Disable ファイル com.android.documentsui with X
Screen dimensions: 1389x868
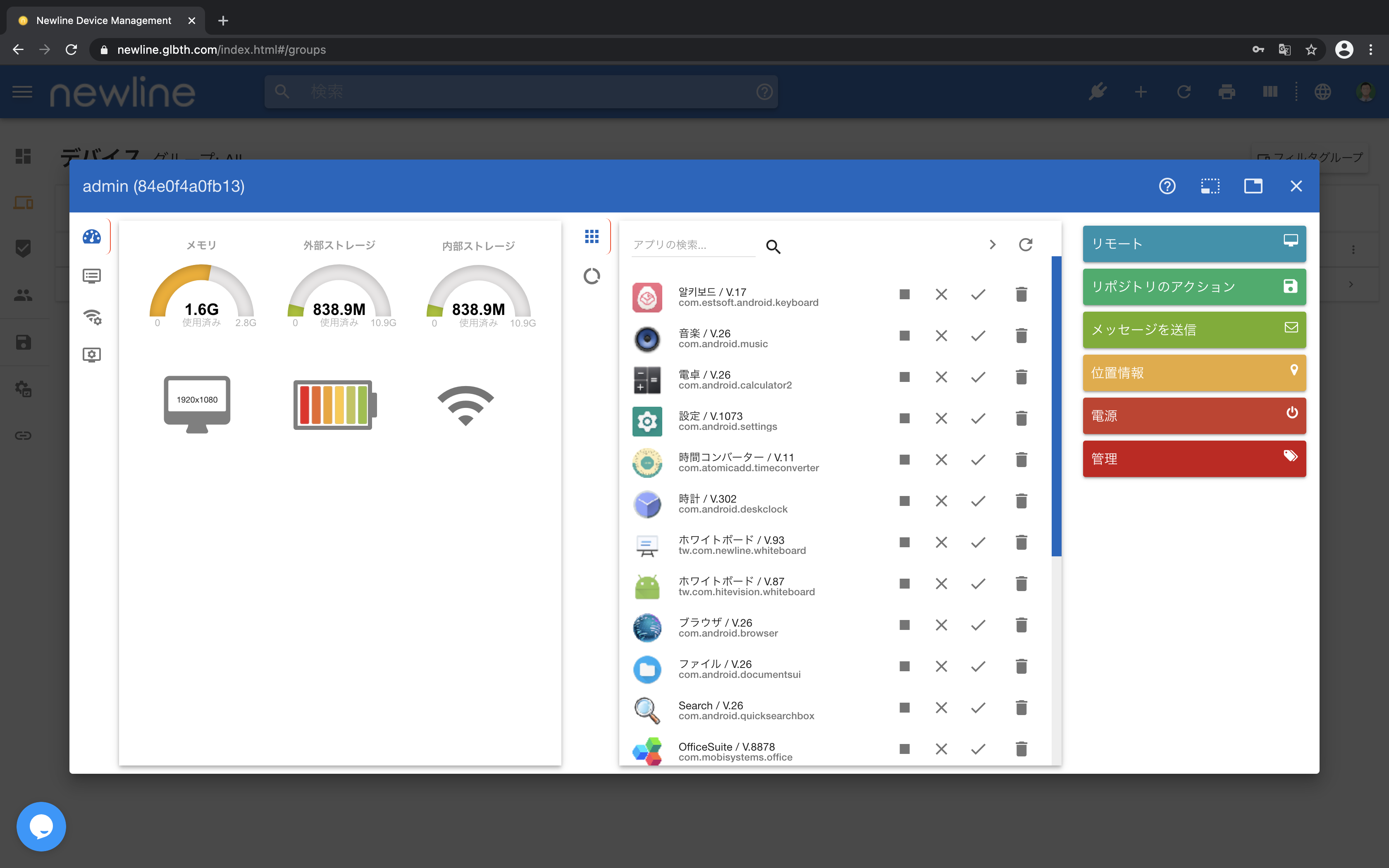(x=941, y=666)
